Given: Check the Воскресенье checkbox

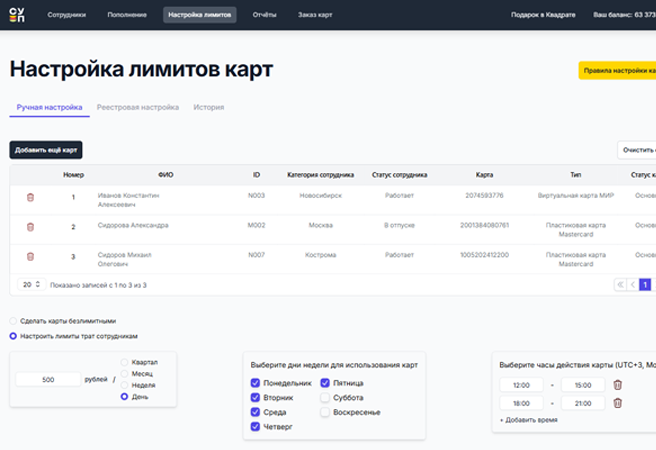Looking at the screenshot, I should (325, 412).
